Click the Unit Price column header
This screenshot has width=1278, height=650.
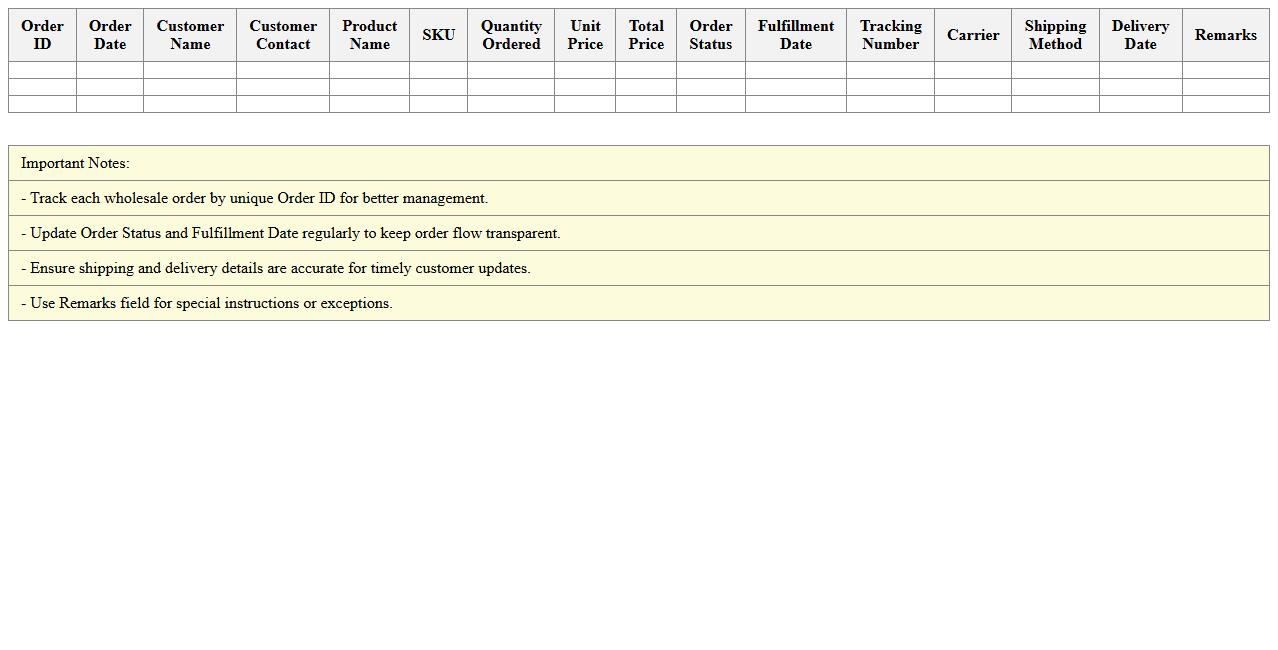coord(585,34)
